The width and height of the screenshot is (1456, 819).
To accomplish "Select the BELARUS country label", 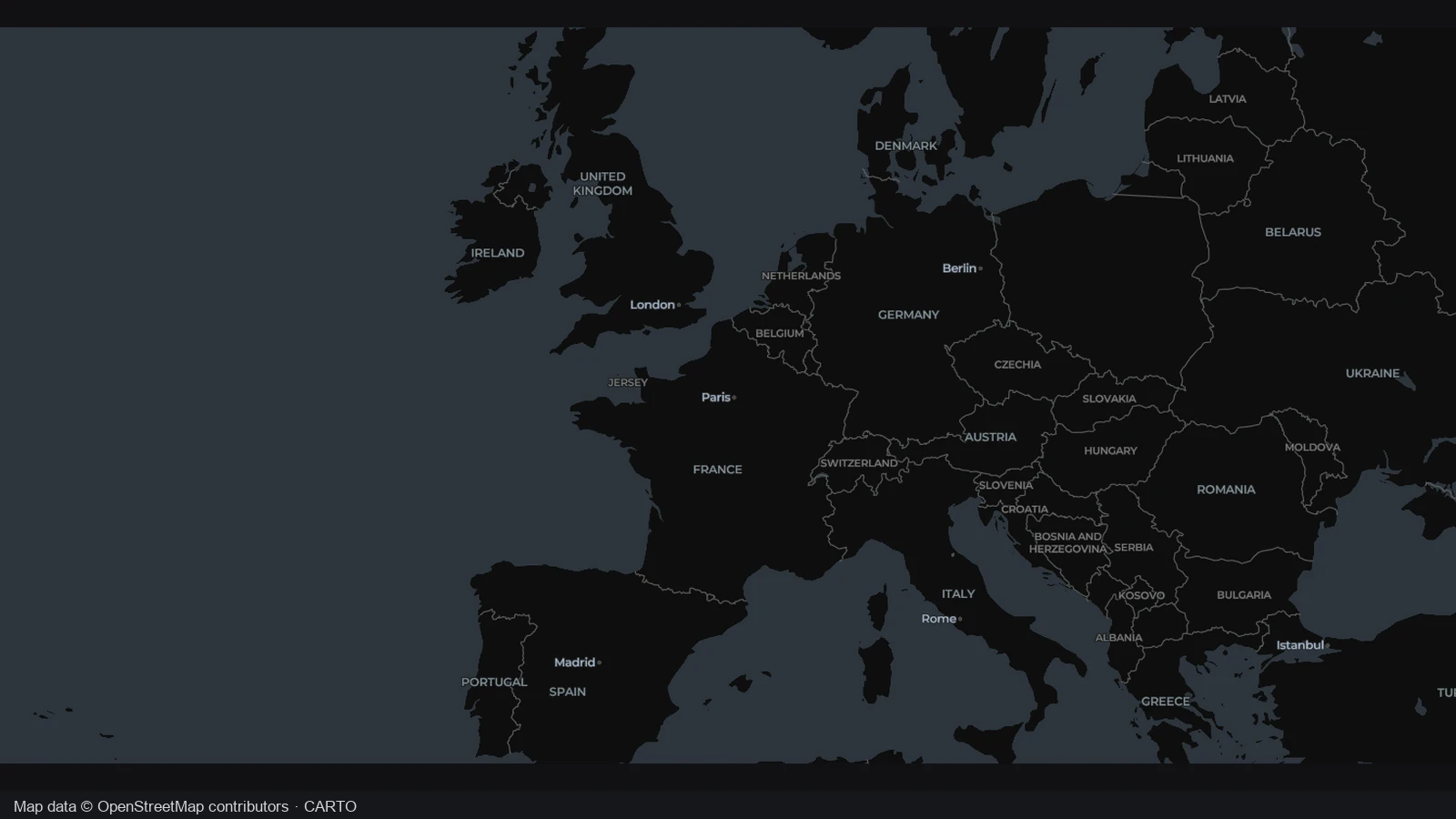I will point(1293,232).
